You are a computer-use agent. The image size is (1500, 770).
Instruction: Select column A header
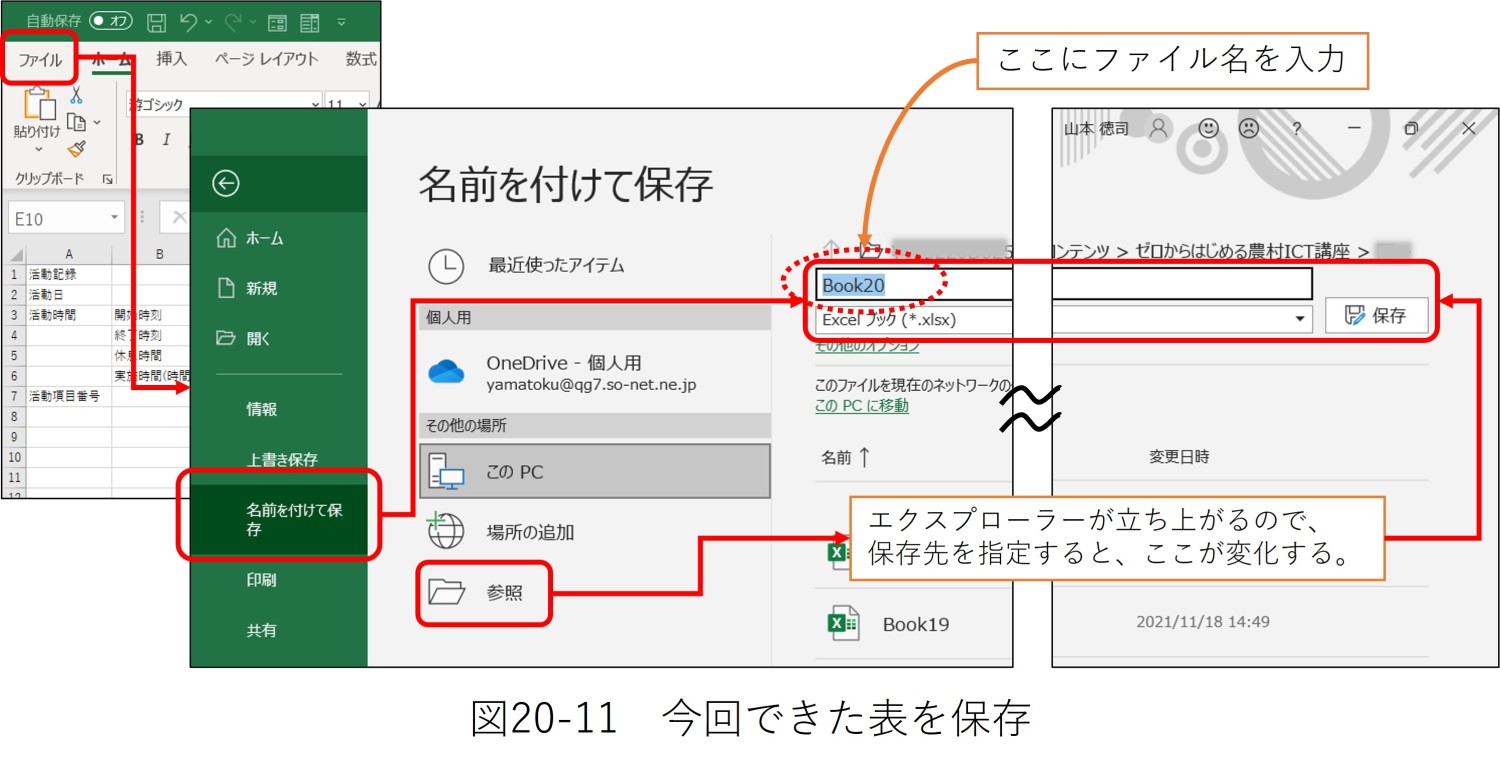(x=69, y=254)
